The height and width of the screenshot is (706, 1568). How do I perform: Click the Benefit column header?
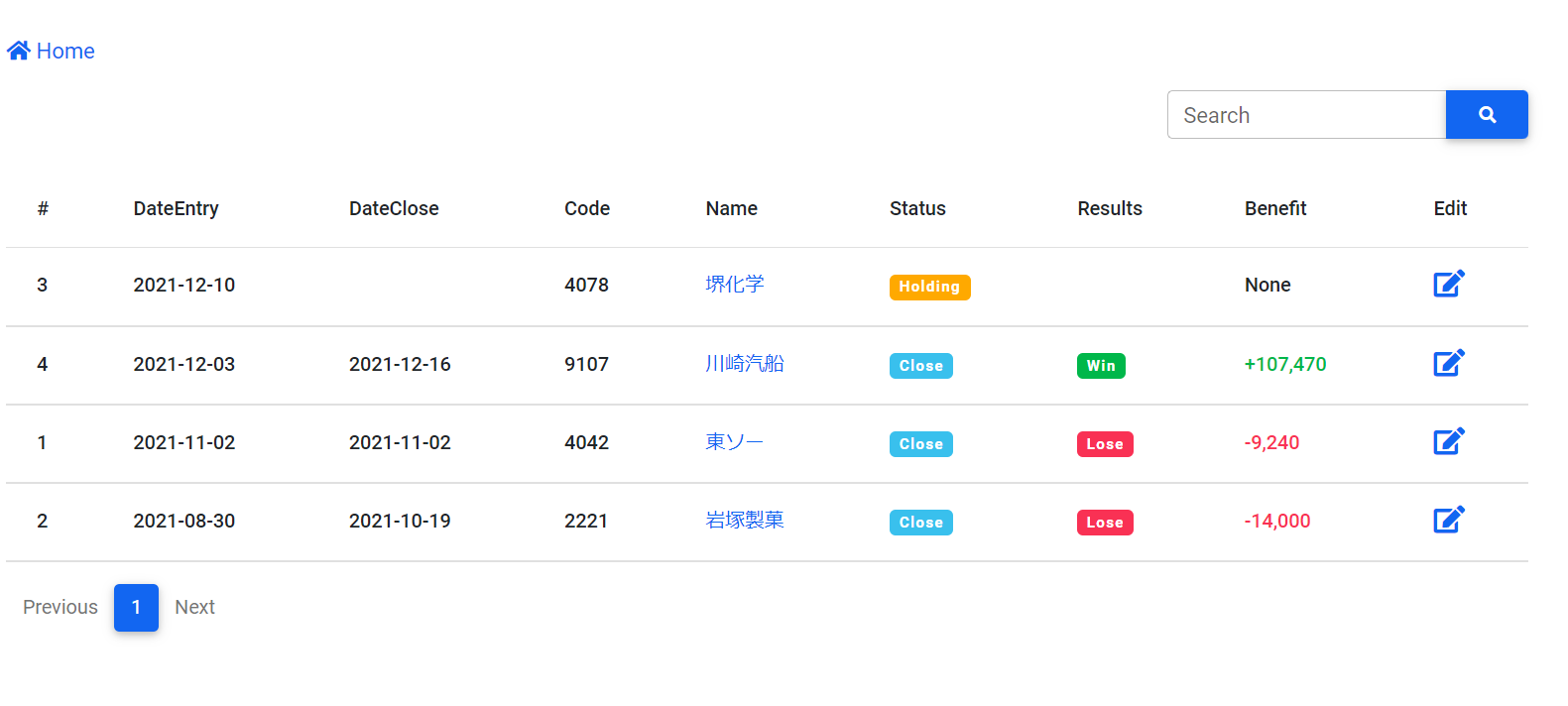click(1275, 208)
